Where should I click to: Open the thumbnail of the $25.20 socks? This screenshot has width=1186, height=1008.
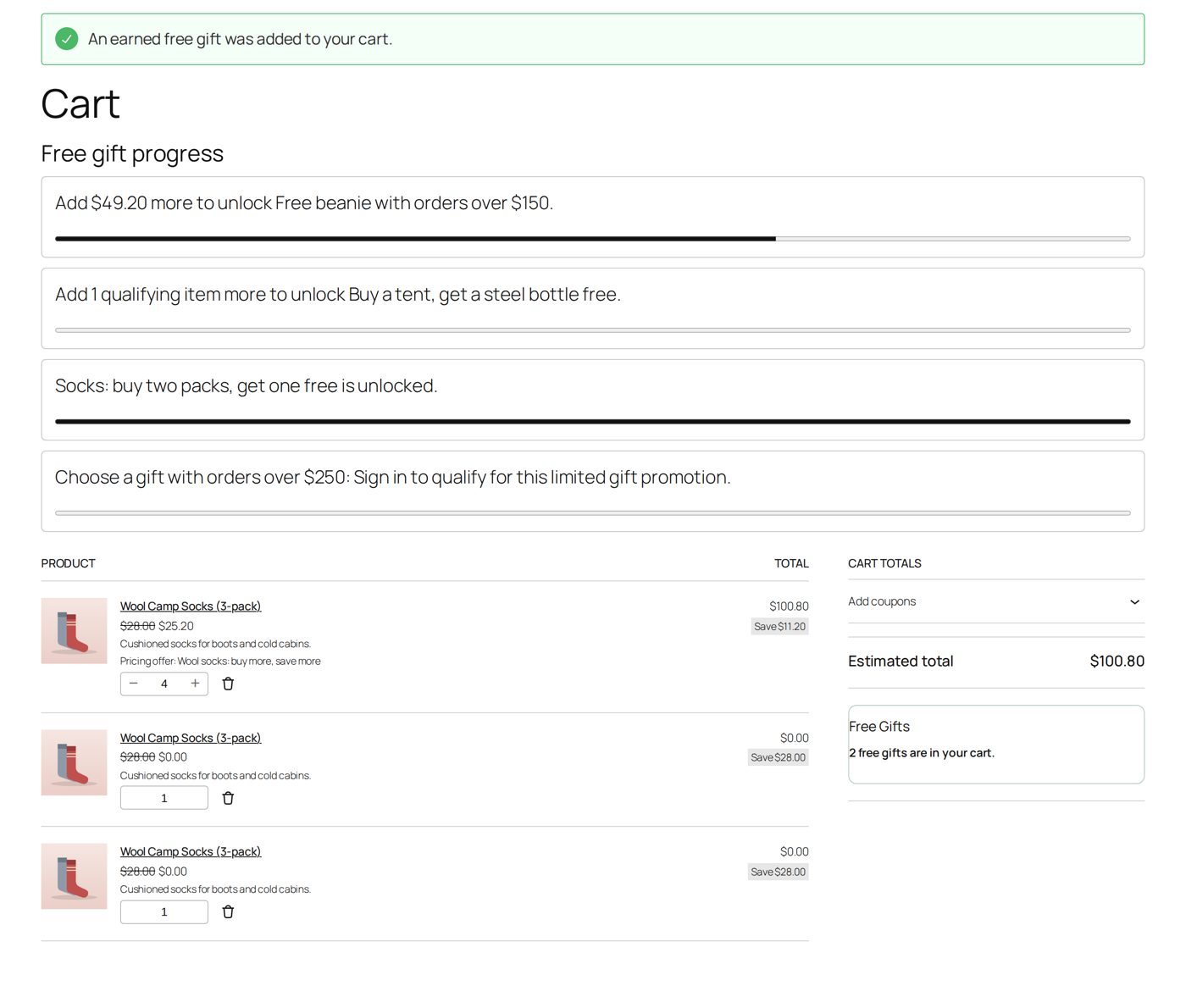[x=75, y=631]
